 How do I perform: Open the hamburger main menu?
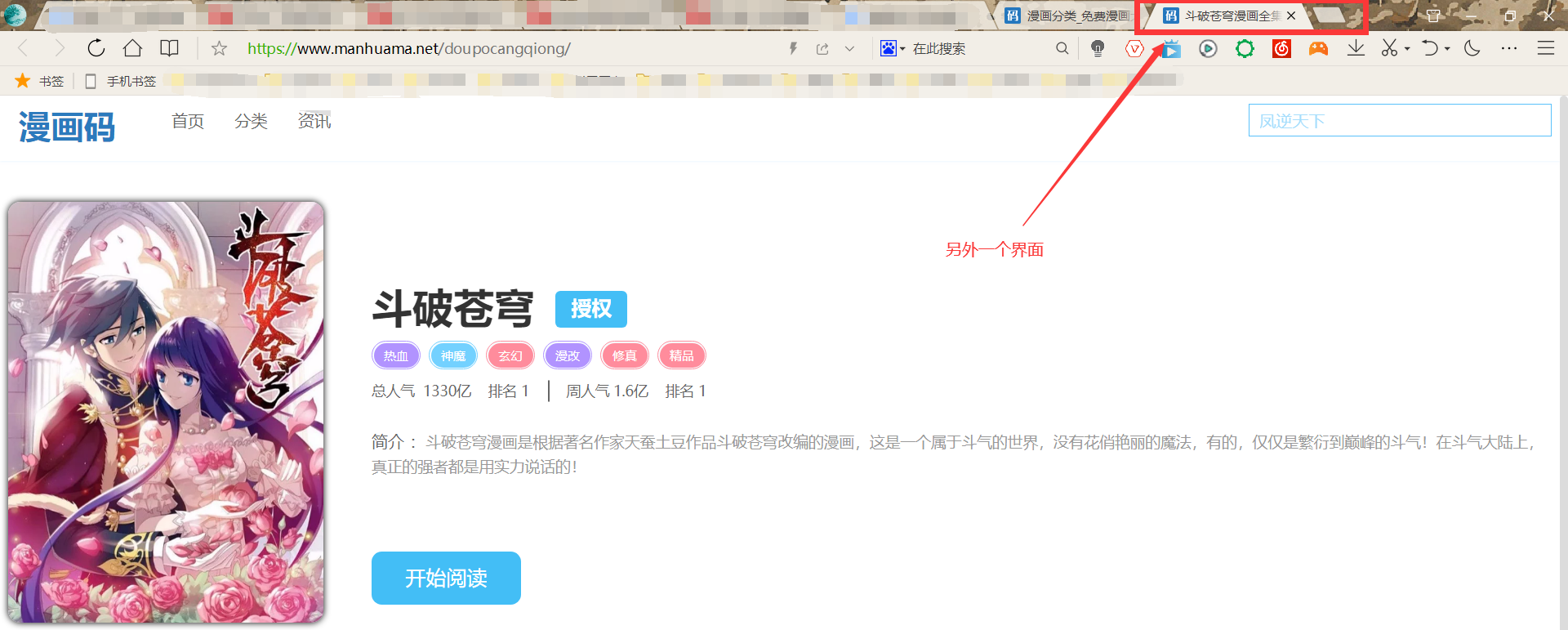[x=1546, y=48]
